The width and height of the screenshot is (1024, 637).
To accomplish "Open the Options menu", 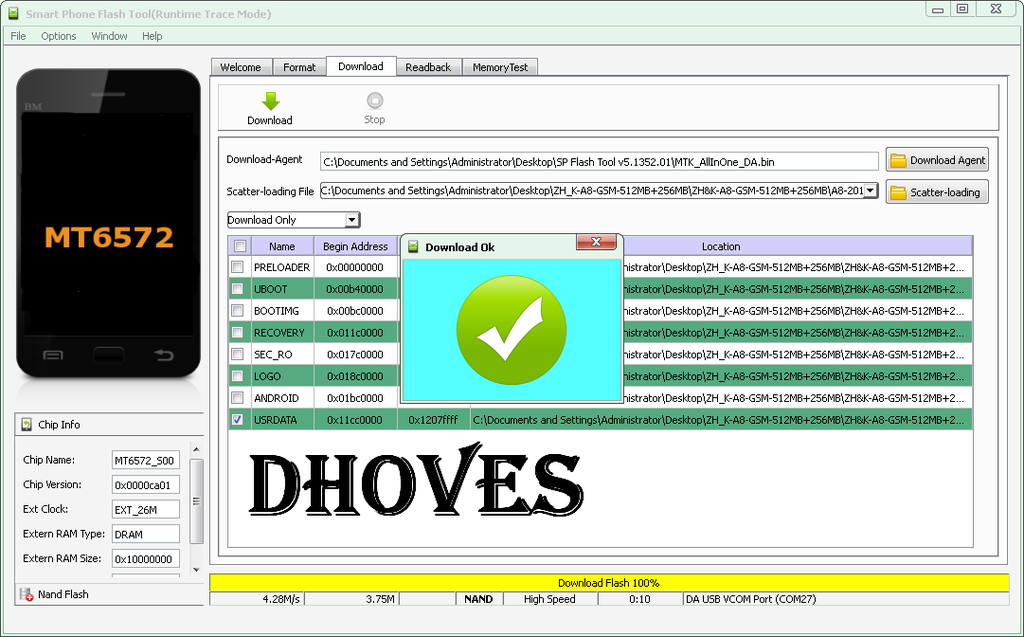I will coord(58,36).
